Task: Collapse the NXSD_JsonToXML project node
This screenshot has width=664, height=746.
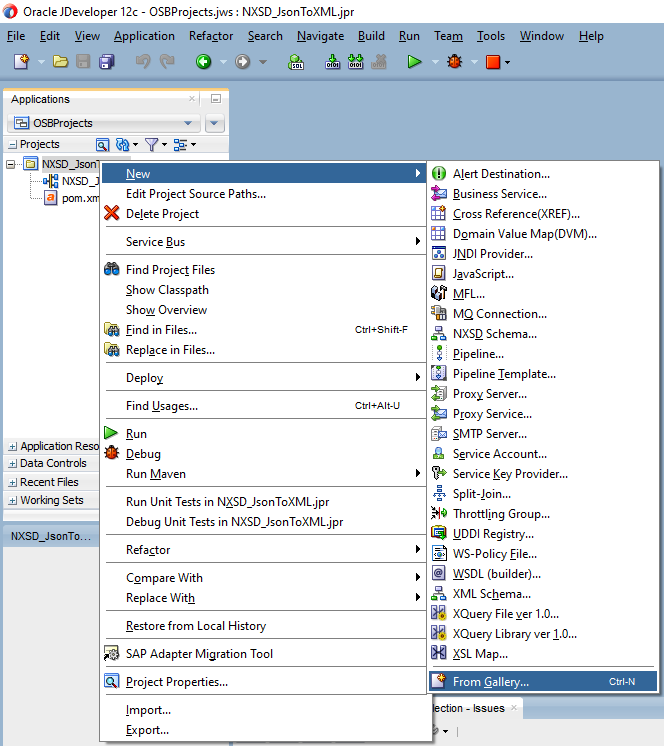Action: 10,165
